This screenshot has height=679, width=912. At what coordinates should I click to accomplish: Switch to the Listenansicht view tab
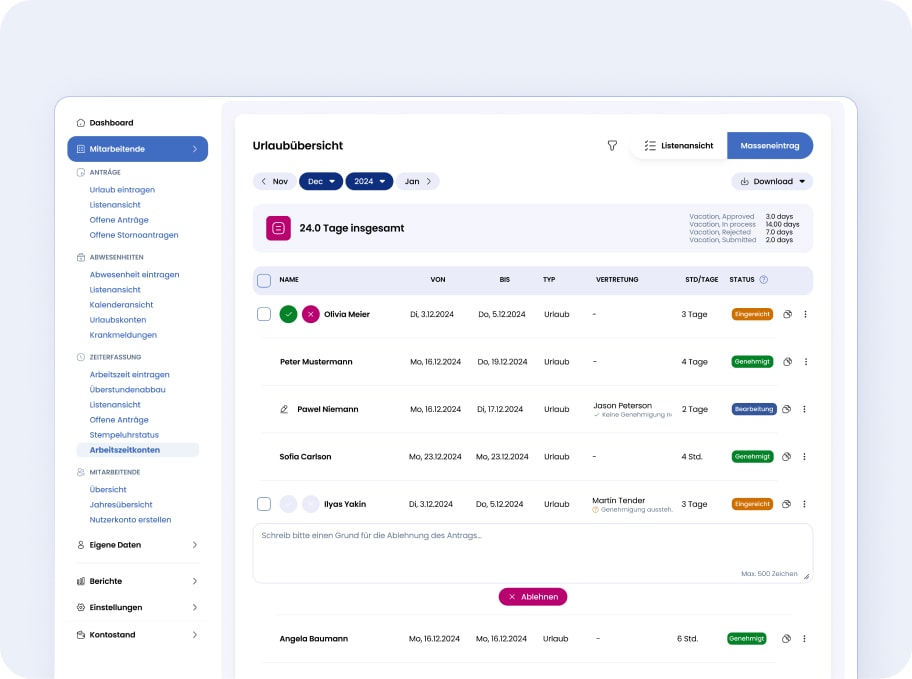click(x=679, y=146)
